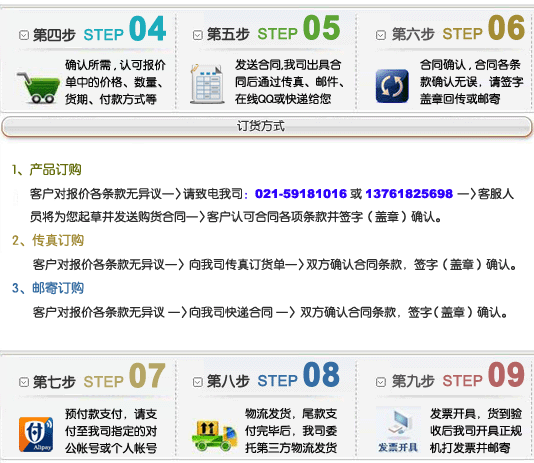Click the large 09 step number
The width and height of the screenshot is (534, 463).
tap(506, 375)
